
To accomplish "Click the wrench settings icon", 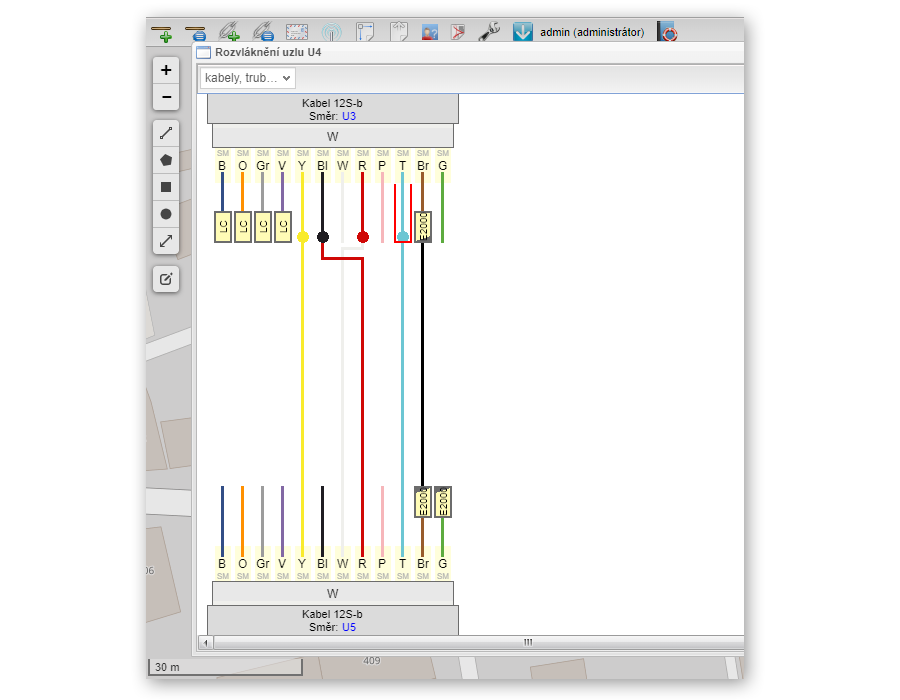I will pyautogui.click(x=489, y=32).
